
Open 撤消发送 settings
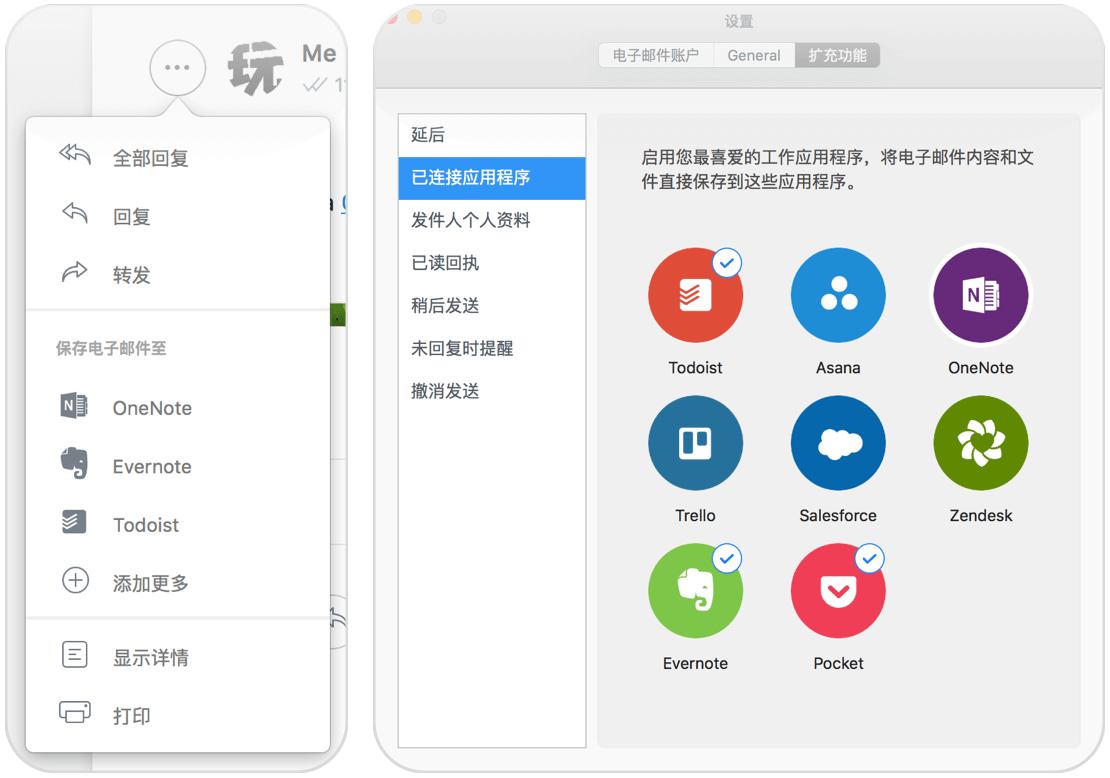point(492,391)
